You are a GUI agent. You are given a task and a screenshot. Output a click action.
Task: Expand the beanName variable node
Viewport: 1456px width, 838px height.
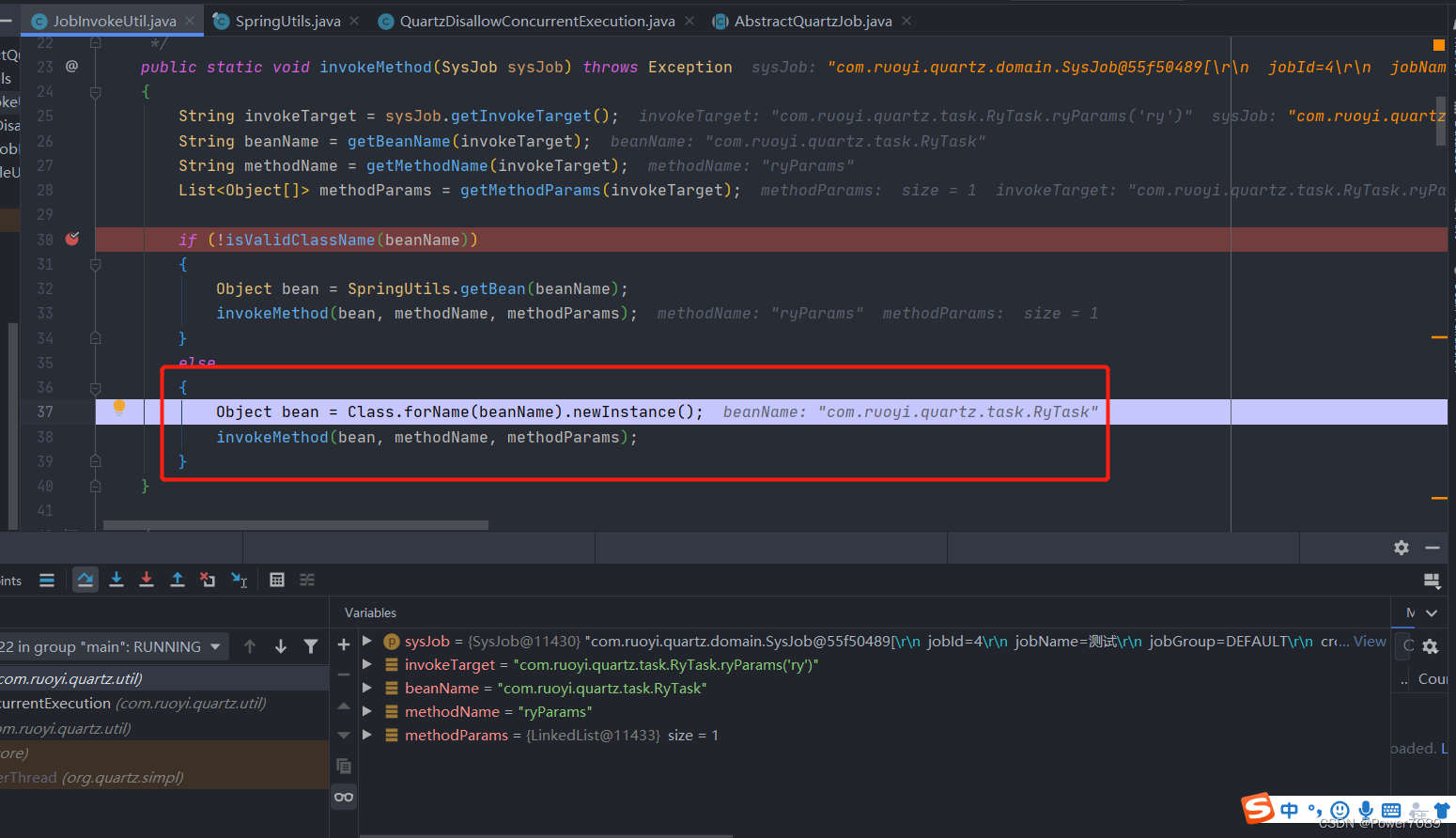coord(367,688)
